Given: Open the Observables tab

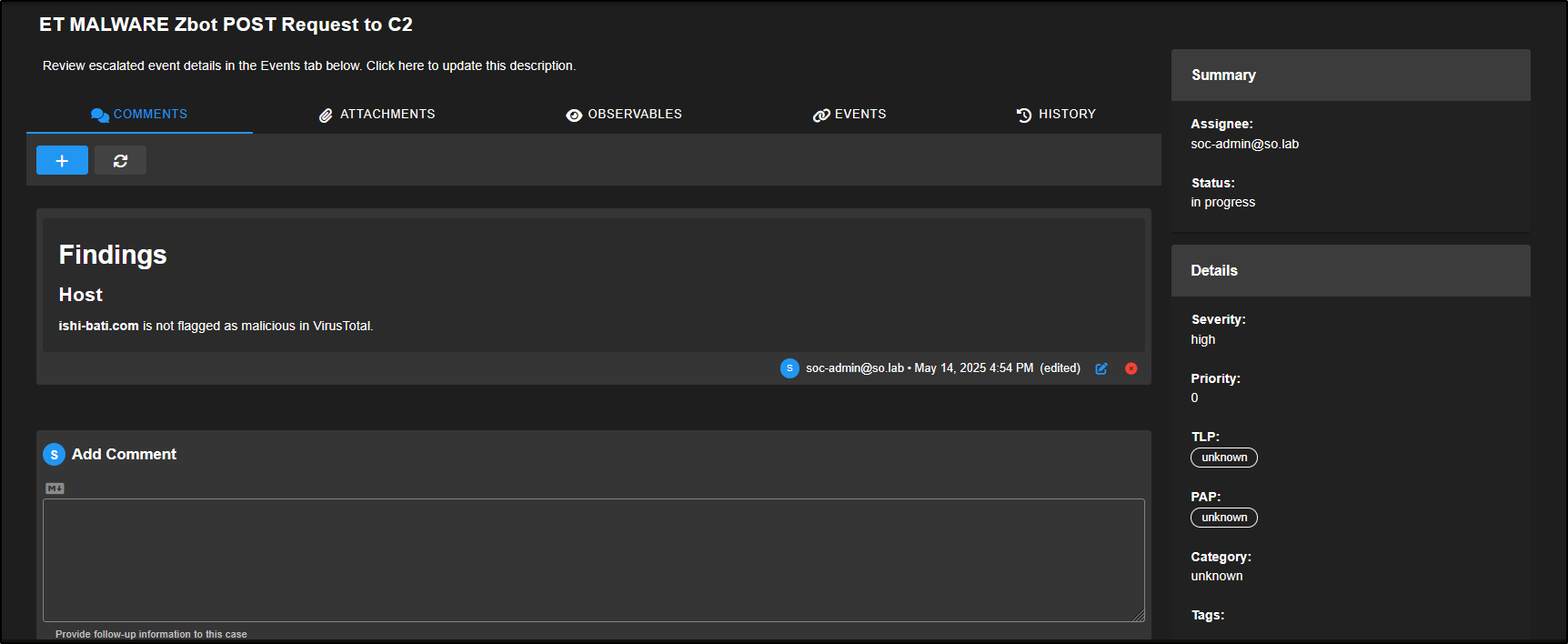Looking at the screenshot, I should pos(624,115).
